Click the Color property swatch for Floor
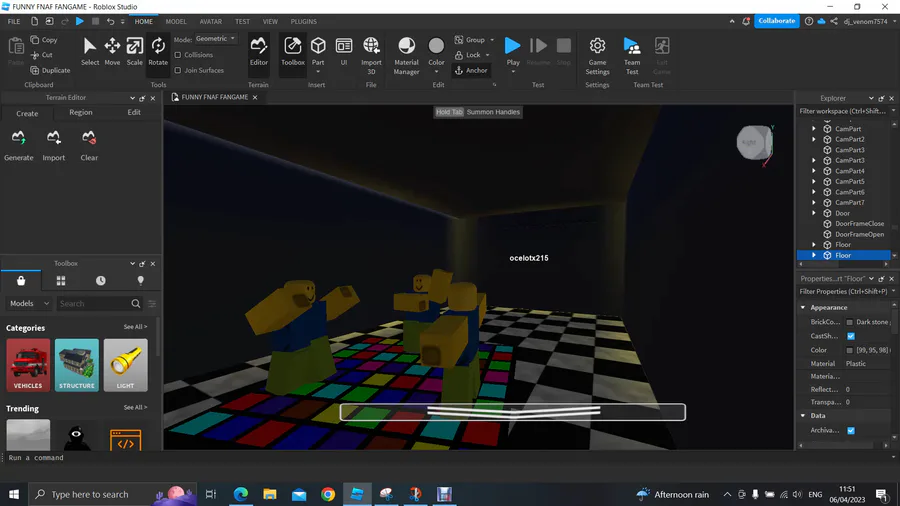Screen dimensions: 900x506 (x=849, y=350)
